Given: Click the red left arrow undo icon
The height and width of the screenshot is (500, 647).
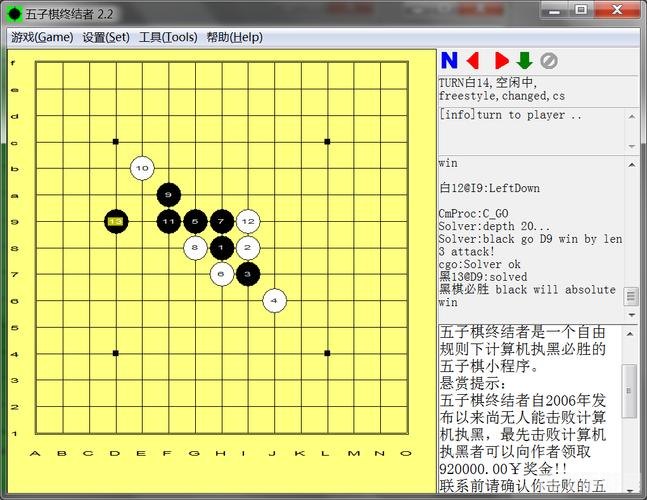Looking at the screenshot, I should [473, 61].
